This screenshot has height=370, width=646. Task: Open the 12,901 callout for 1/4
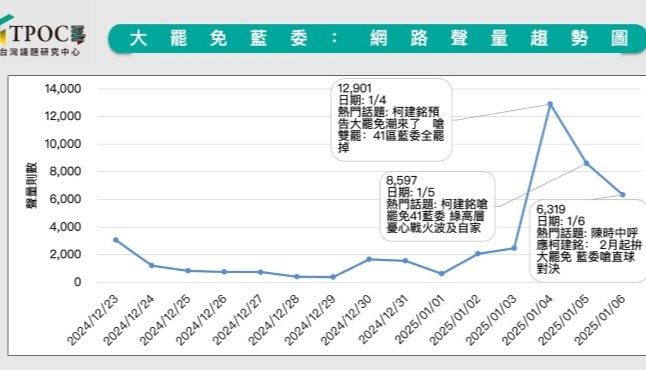point(392,119)
